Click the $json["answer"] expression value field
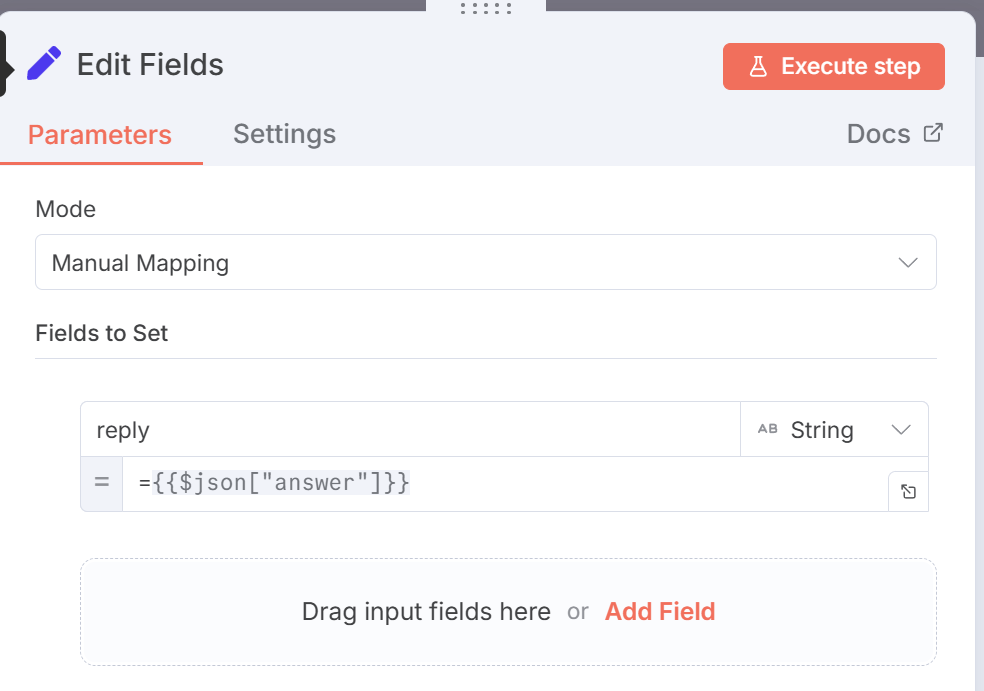Viewport: 984px width, 691px height. click(x=500, y=484)
